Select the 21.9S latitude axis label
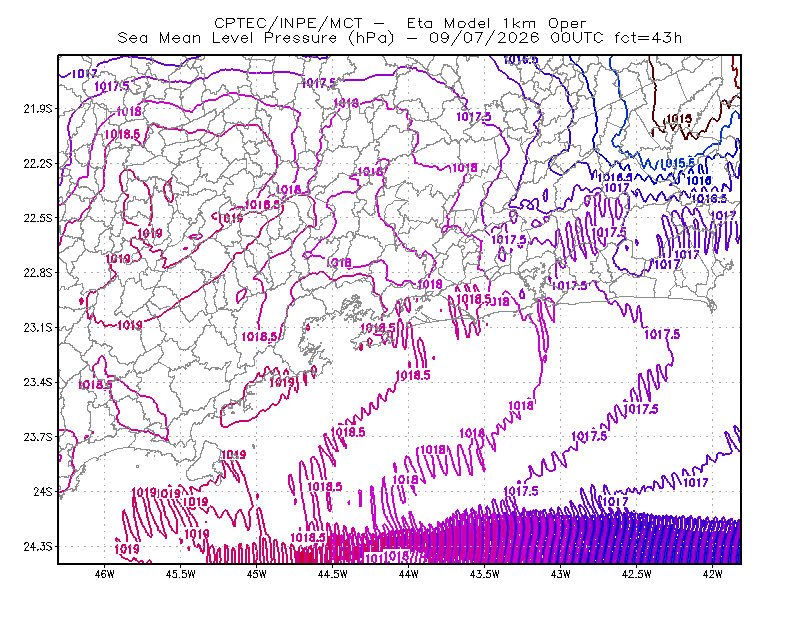 pos(38,109)
